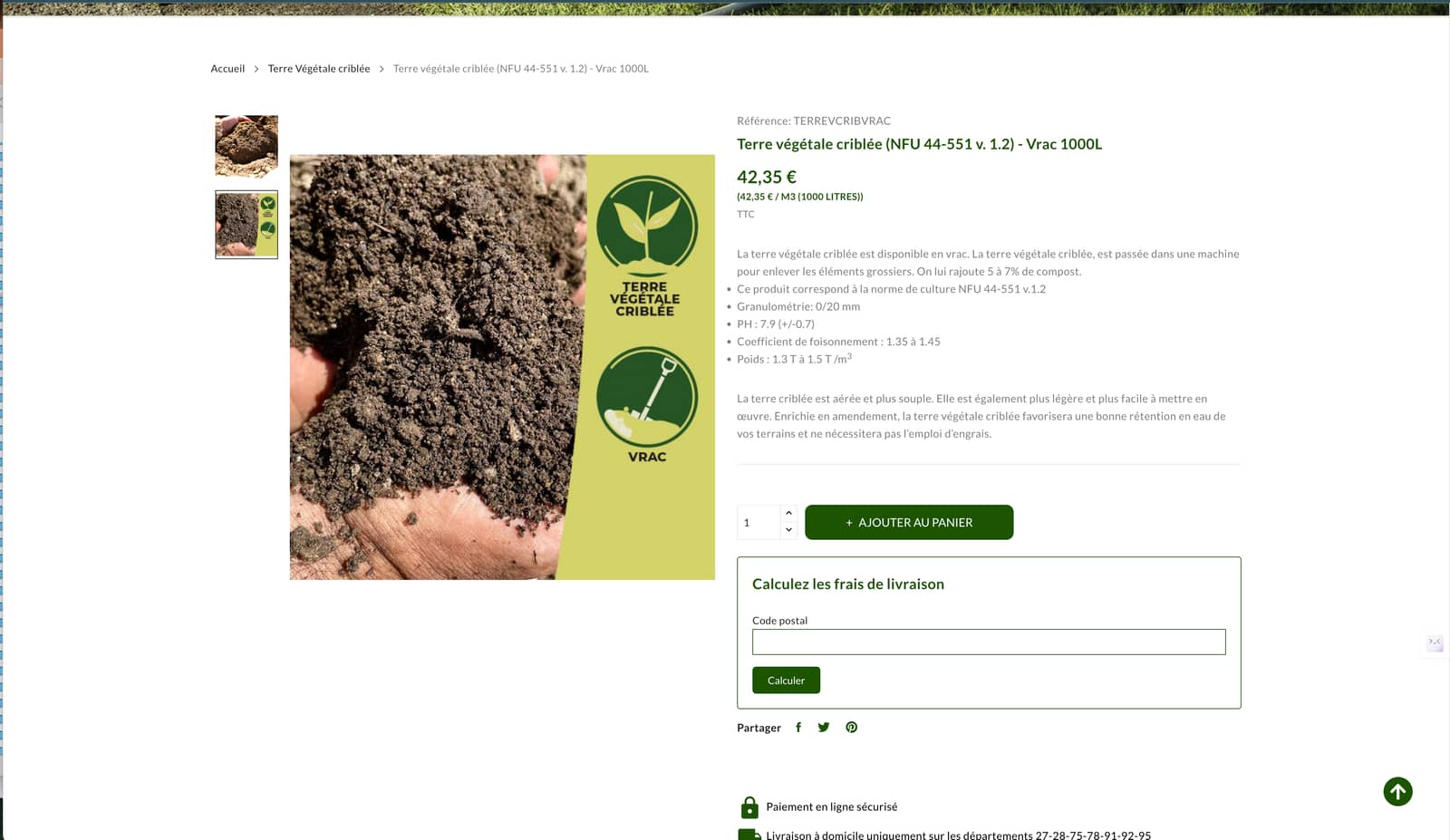Click the Calculer shipping button

pyautogui.click(x=786, y=681)
